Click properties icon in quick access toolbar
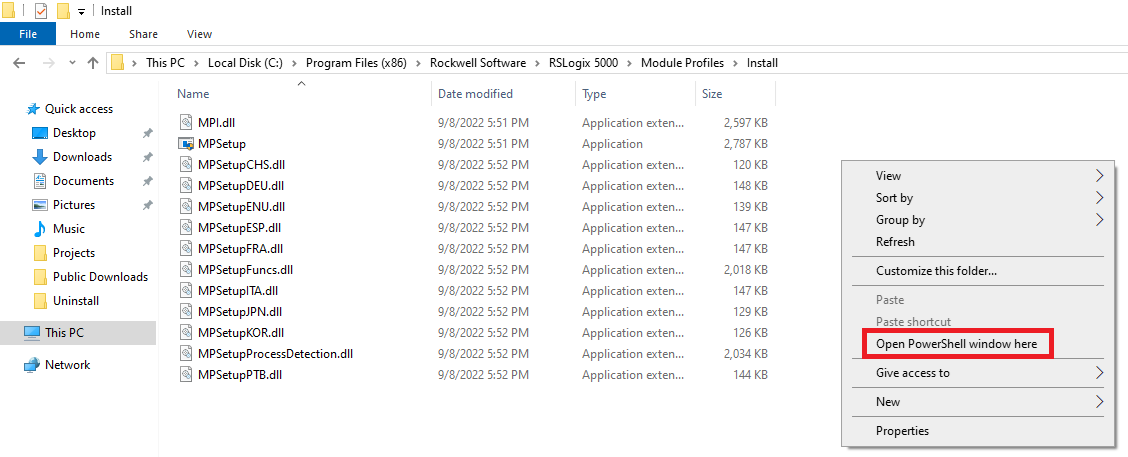Image resolution: width=1128 pixels, height=457 pixels. click(x=41, y=11)
